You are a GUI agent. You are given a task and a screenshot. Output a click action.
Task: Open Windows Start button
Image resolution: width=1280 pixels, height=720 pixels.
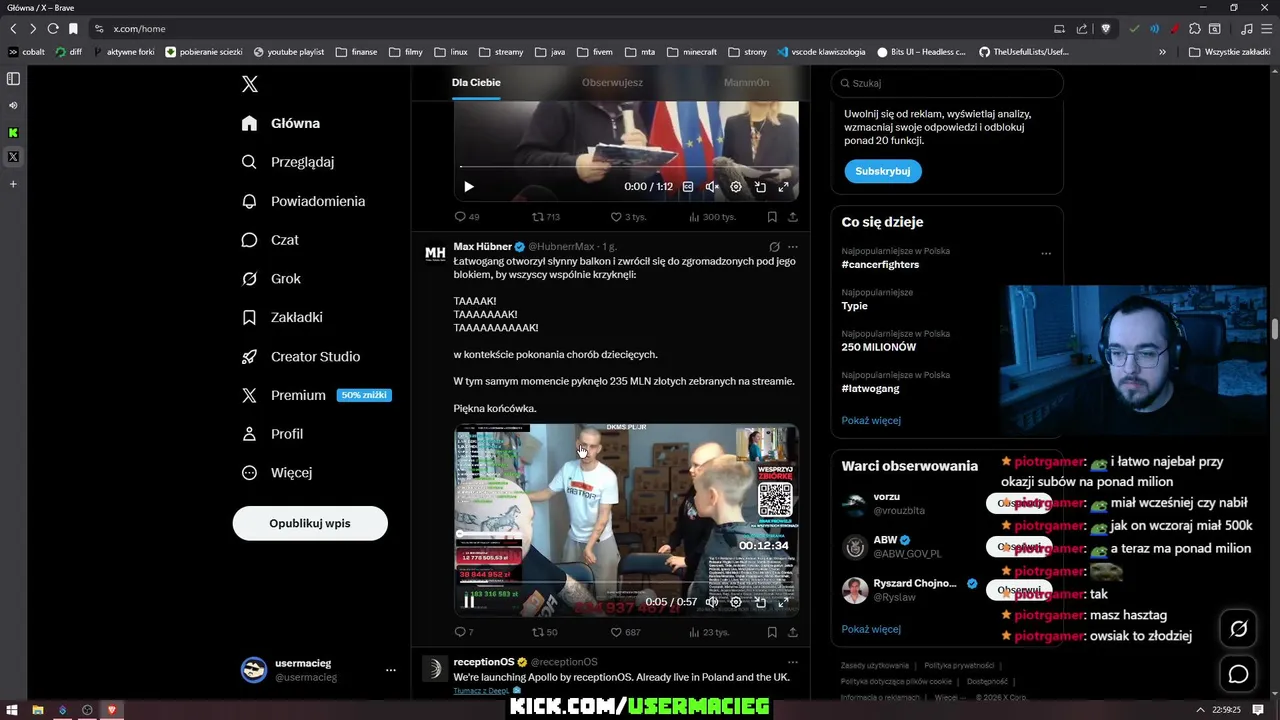(12, 710)
